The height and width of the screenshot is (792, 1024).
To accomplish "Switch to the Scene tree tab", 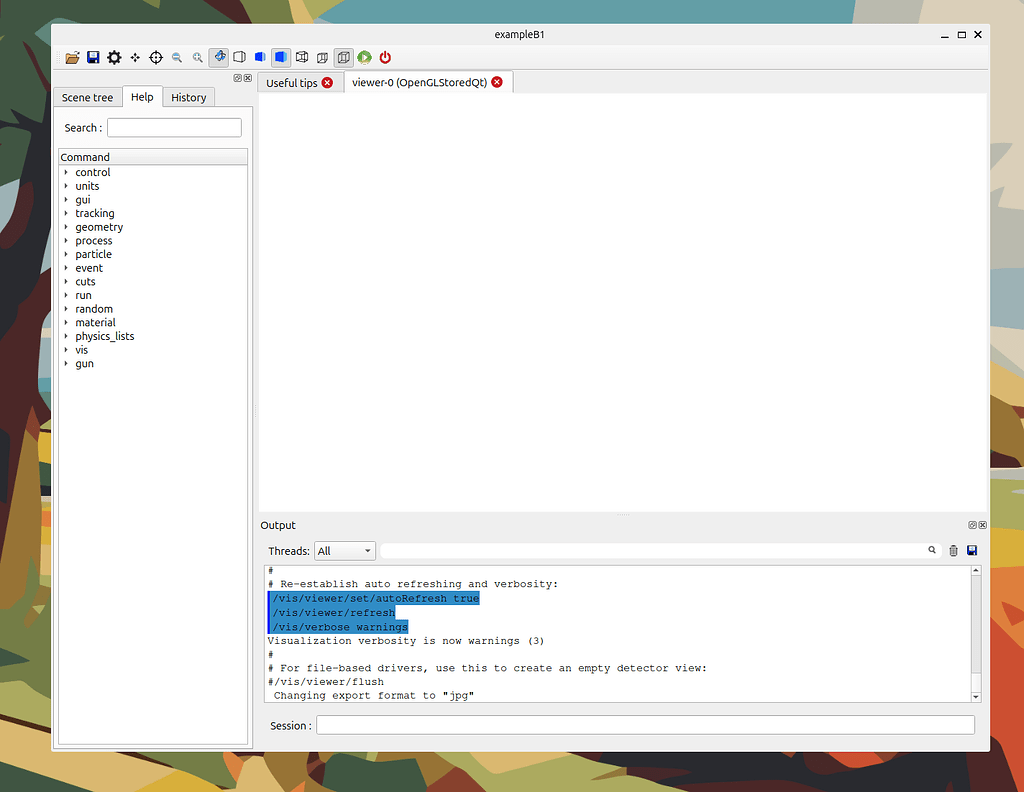I will 87,97.
